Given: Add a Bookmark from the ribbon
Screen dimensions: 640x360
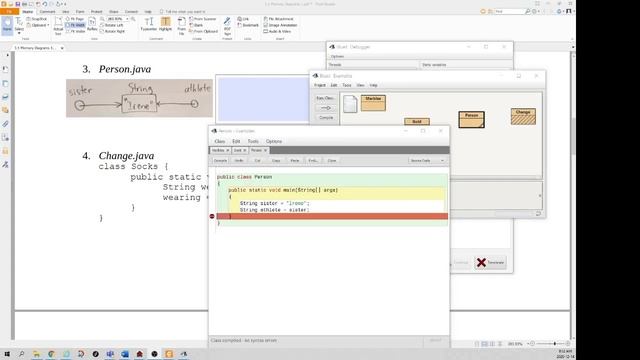Looking at the screenshot, I should click(248, 25).
